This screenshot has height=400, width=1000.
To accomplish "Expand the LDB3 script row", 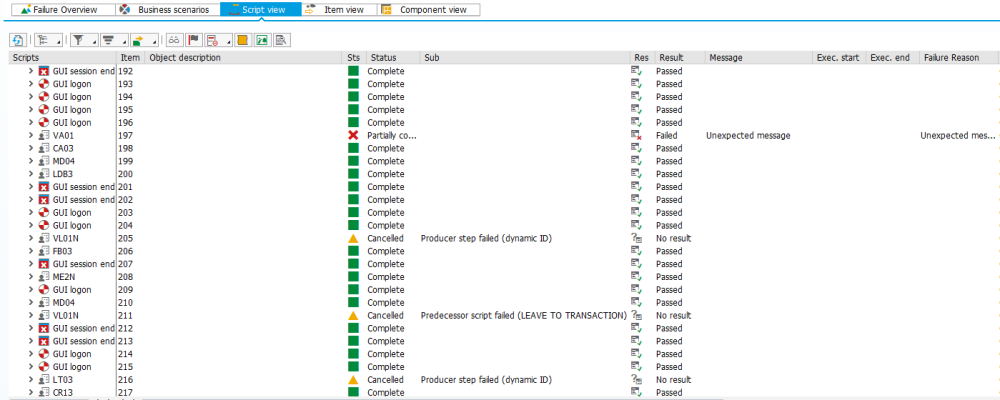I will tap(31, 174).
